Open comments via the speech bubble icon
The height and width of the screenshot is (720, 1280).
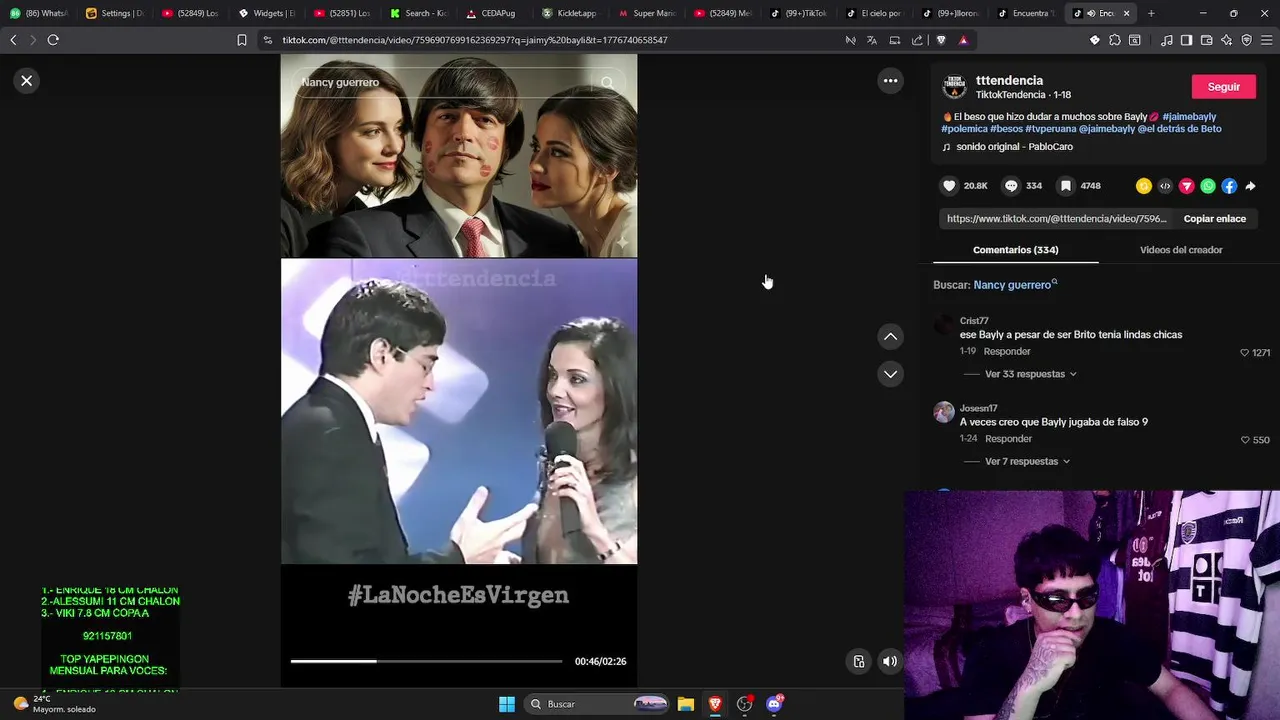(x=1011, y=186)
